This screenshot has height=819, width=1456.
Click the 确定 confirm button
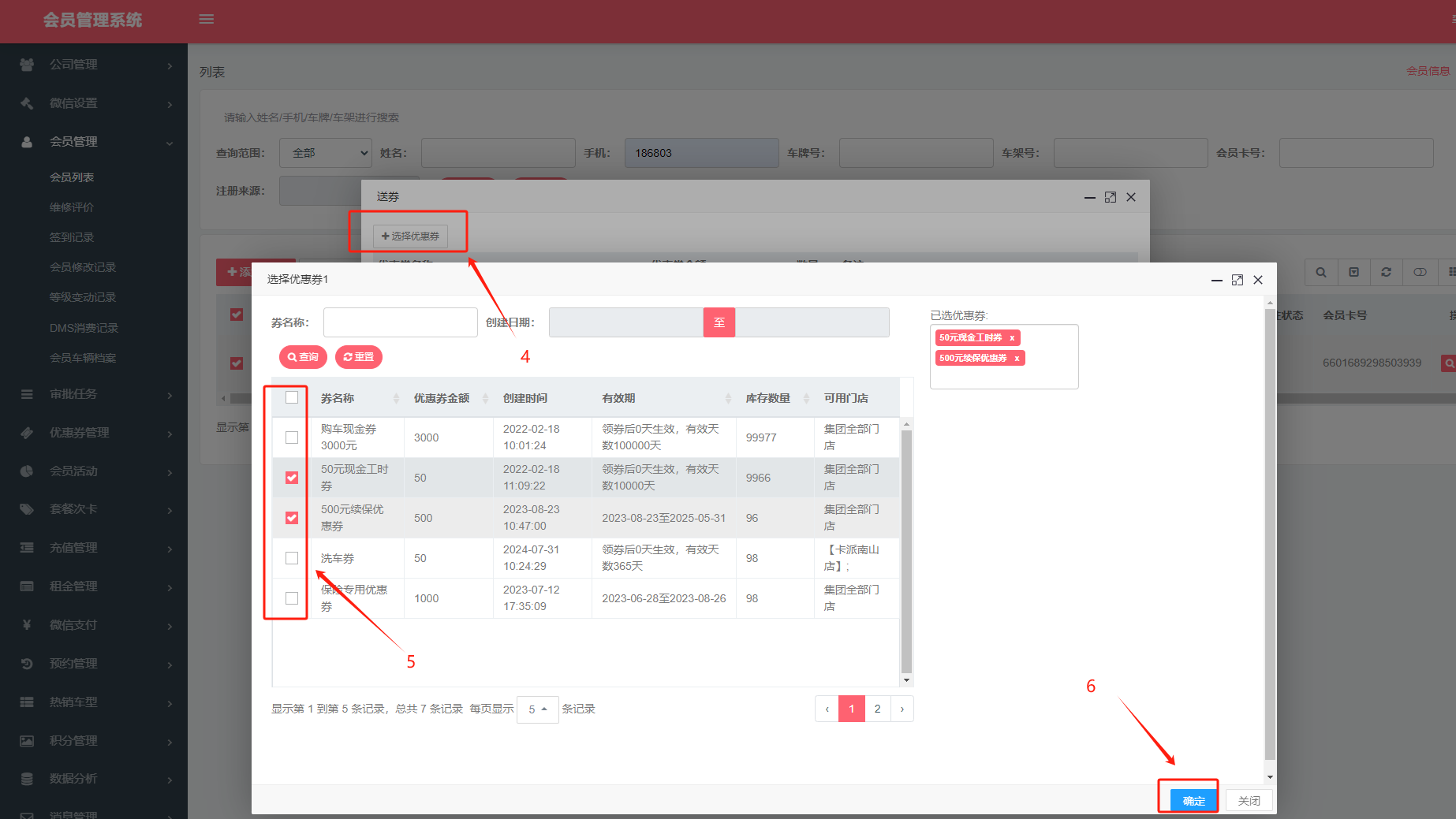click(1193, 800)
